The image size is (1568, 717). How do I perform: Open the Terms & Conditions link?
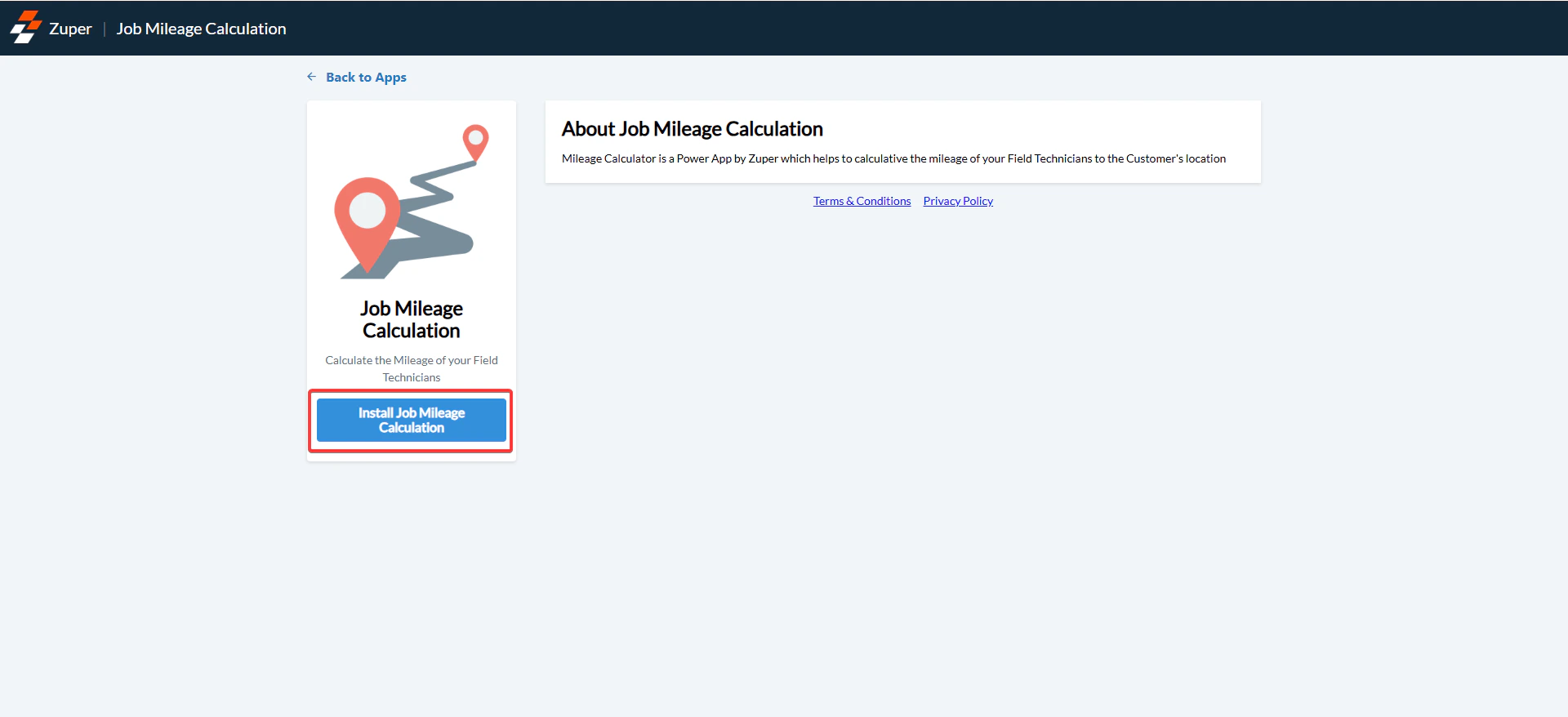[x=862, y=201]
